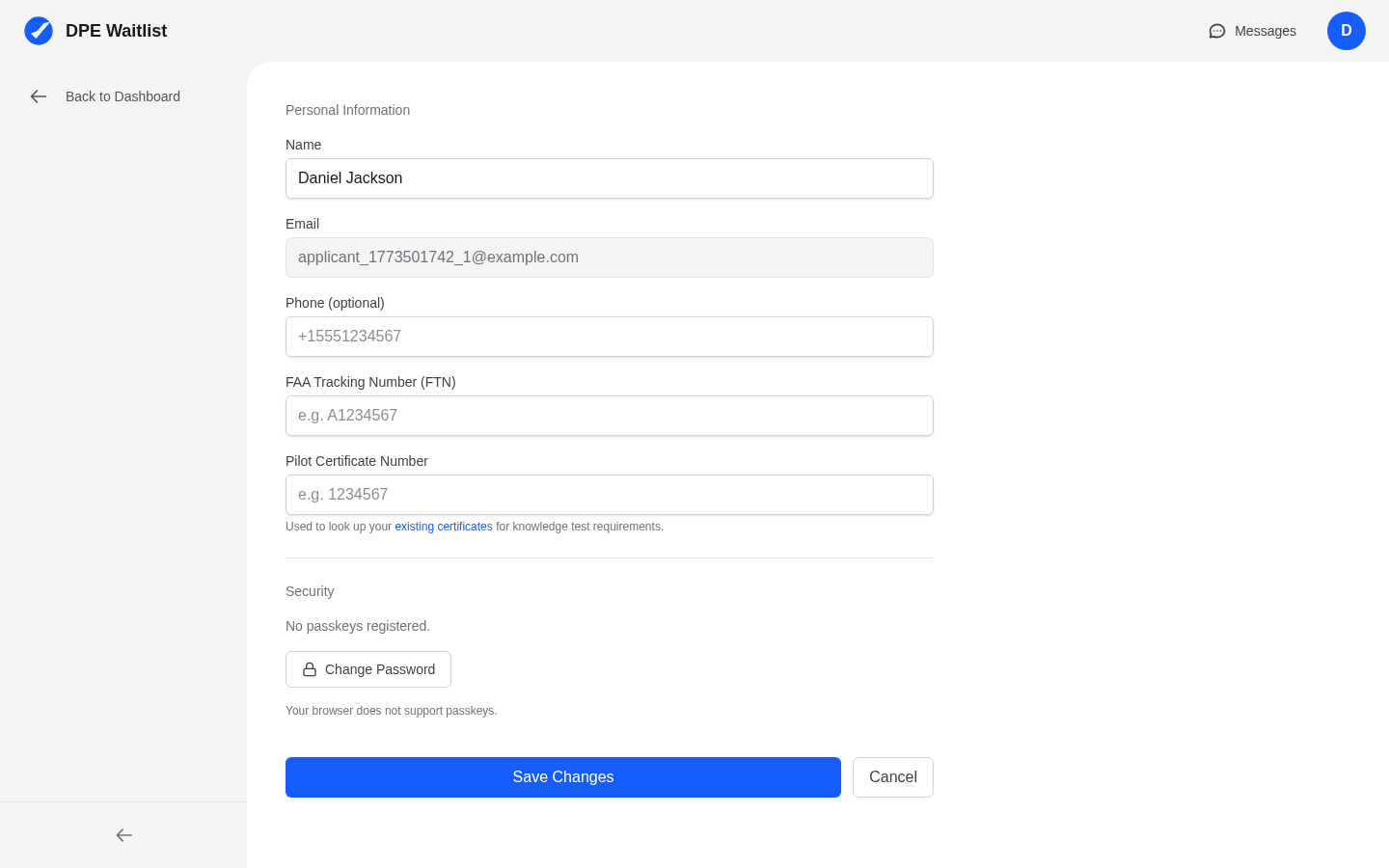Click the Pilot Certificate Number field
Viewport: 1389px width, 868px height.
point(609,495)
